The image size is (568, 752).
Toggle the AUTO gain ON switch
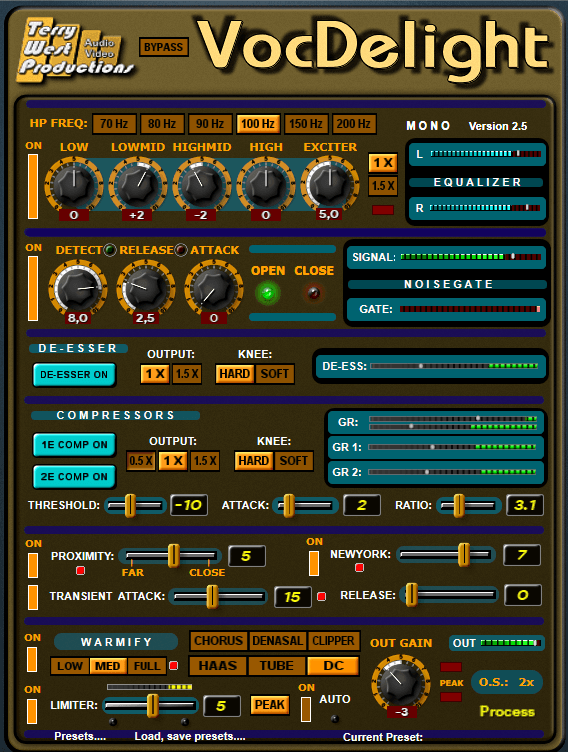point(306,709)
